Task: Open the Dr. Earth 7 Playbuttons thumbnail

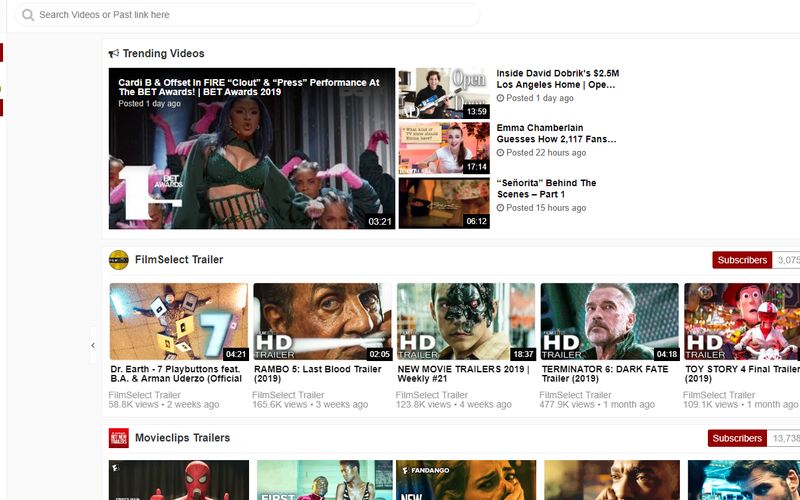Action: (179, 322)
